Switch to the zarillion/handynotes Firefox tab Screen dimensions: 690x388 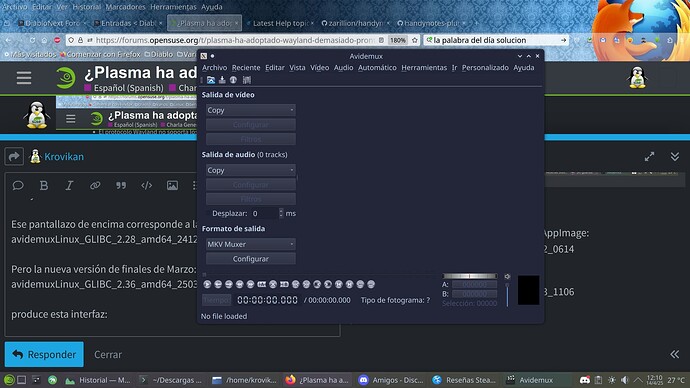[x=355, y=23]
